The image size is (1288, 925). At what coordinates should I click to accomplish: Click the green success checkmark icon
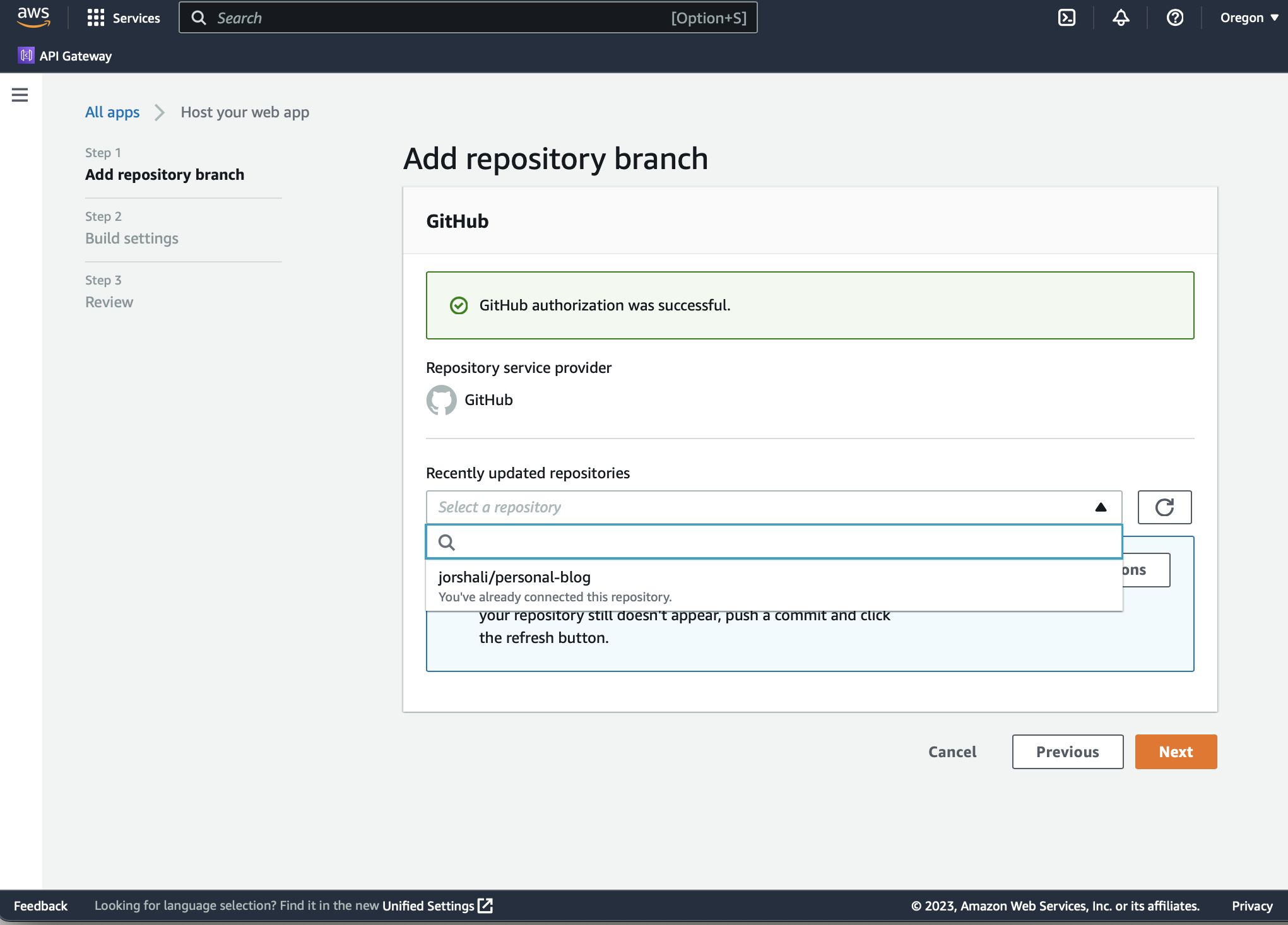tap(459, 305)
